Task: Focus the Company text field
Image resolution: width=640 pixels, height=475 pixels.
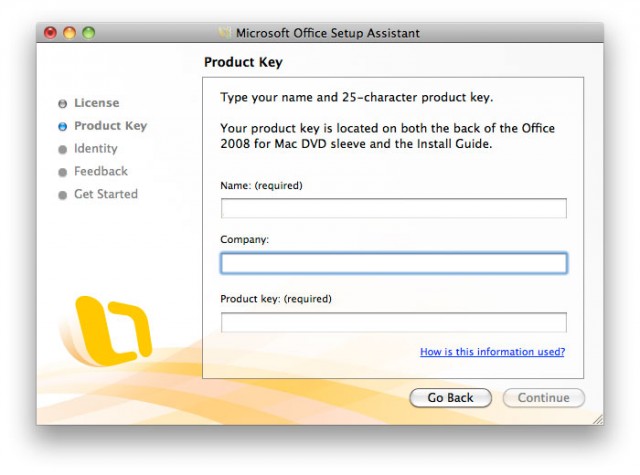Action: point(394,263)
